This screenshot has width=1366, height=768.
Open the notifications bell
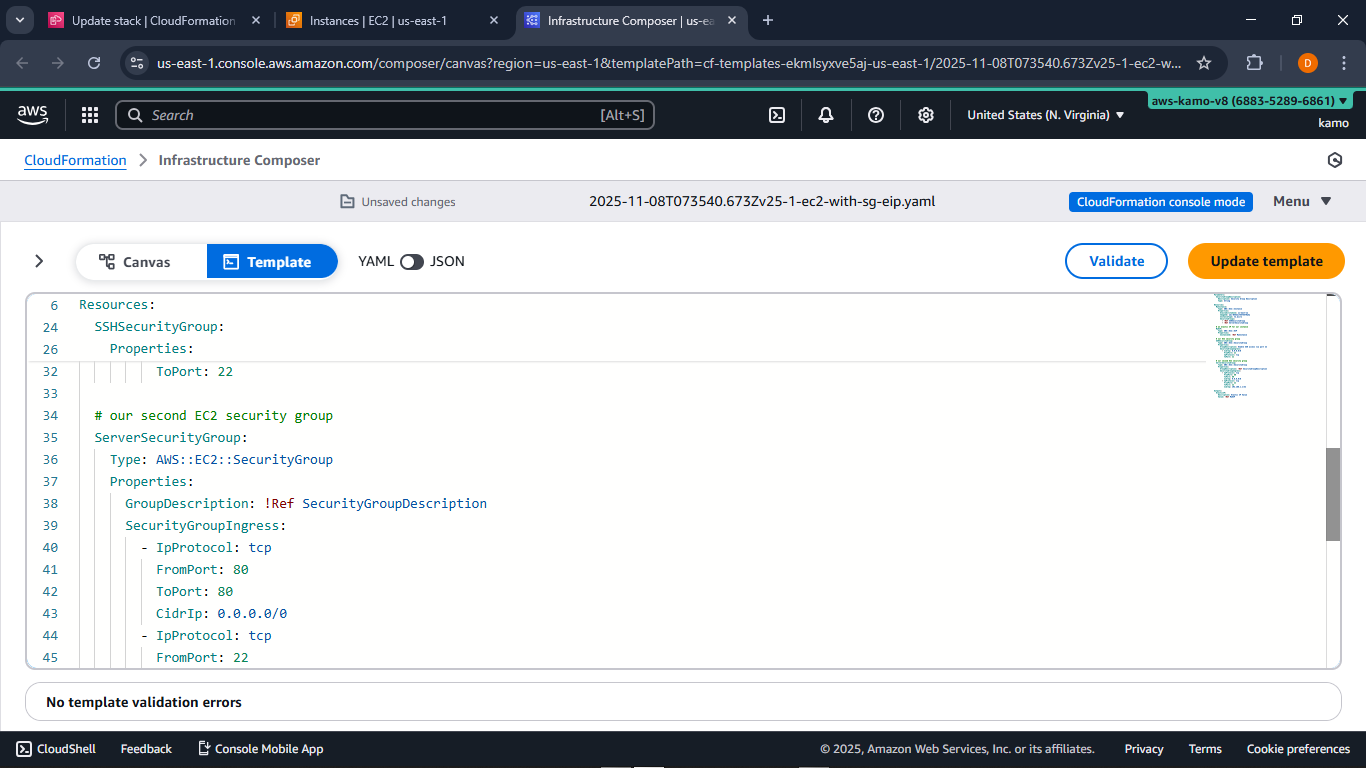tap(825, 114)
